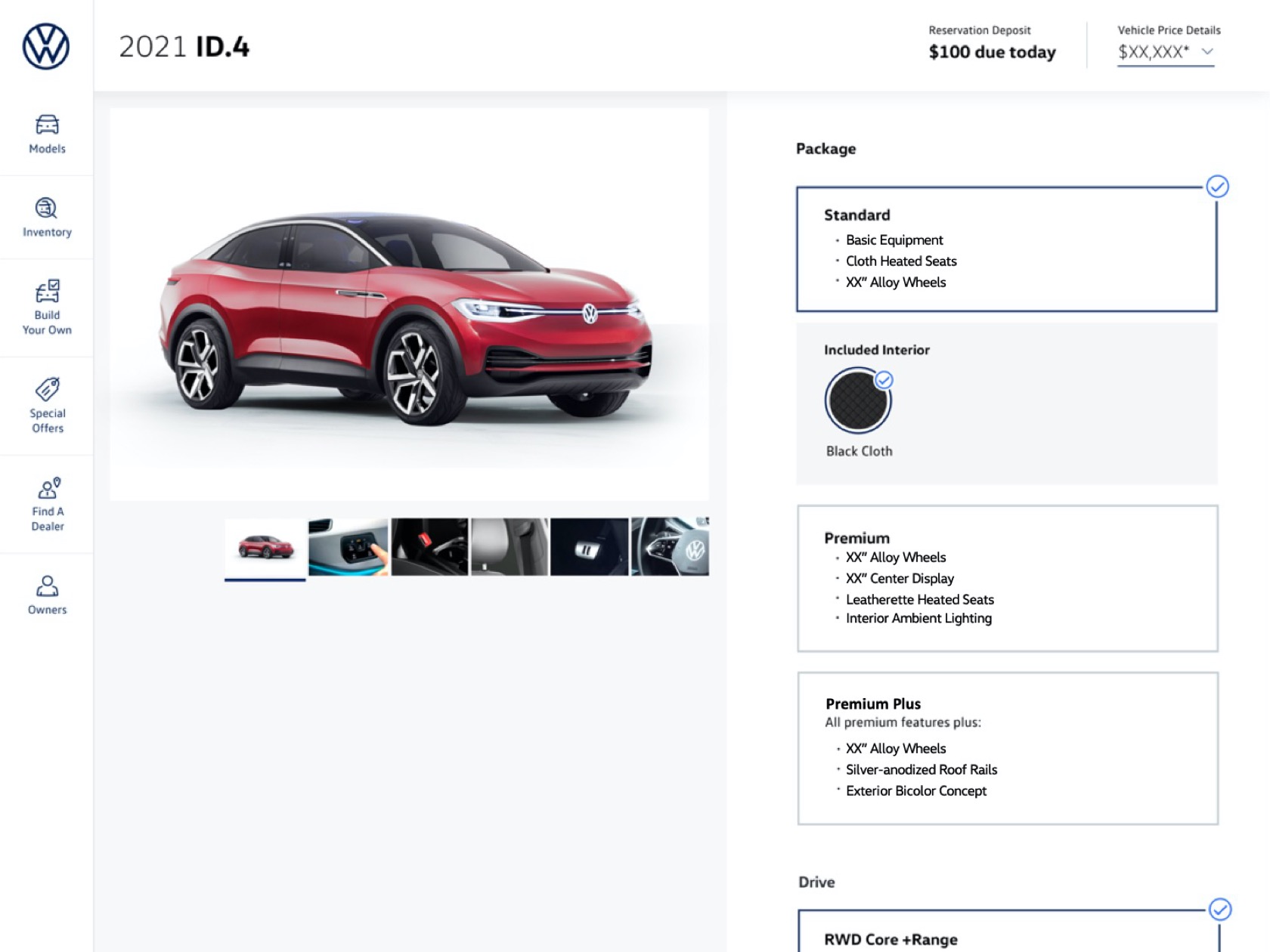
Task: Expand the Vehicle Price Details chevron
Action: [x=1207, y=51]
